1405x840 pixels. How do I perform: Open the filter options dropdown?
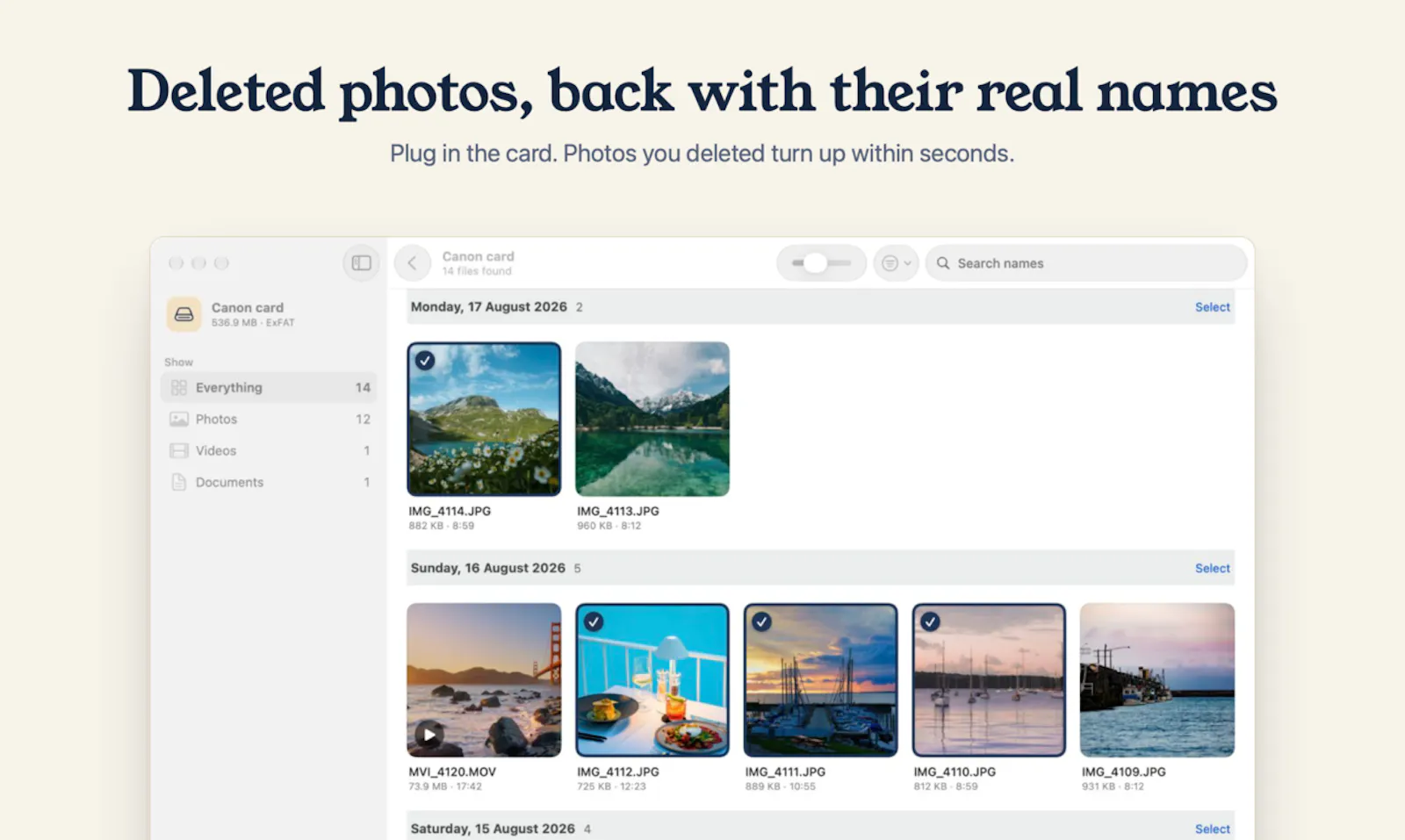click(x=896, y=262)
